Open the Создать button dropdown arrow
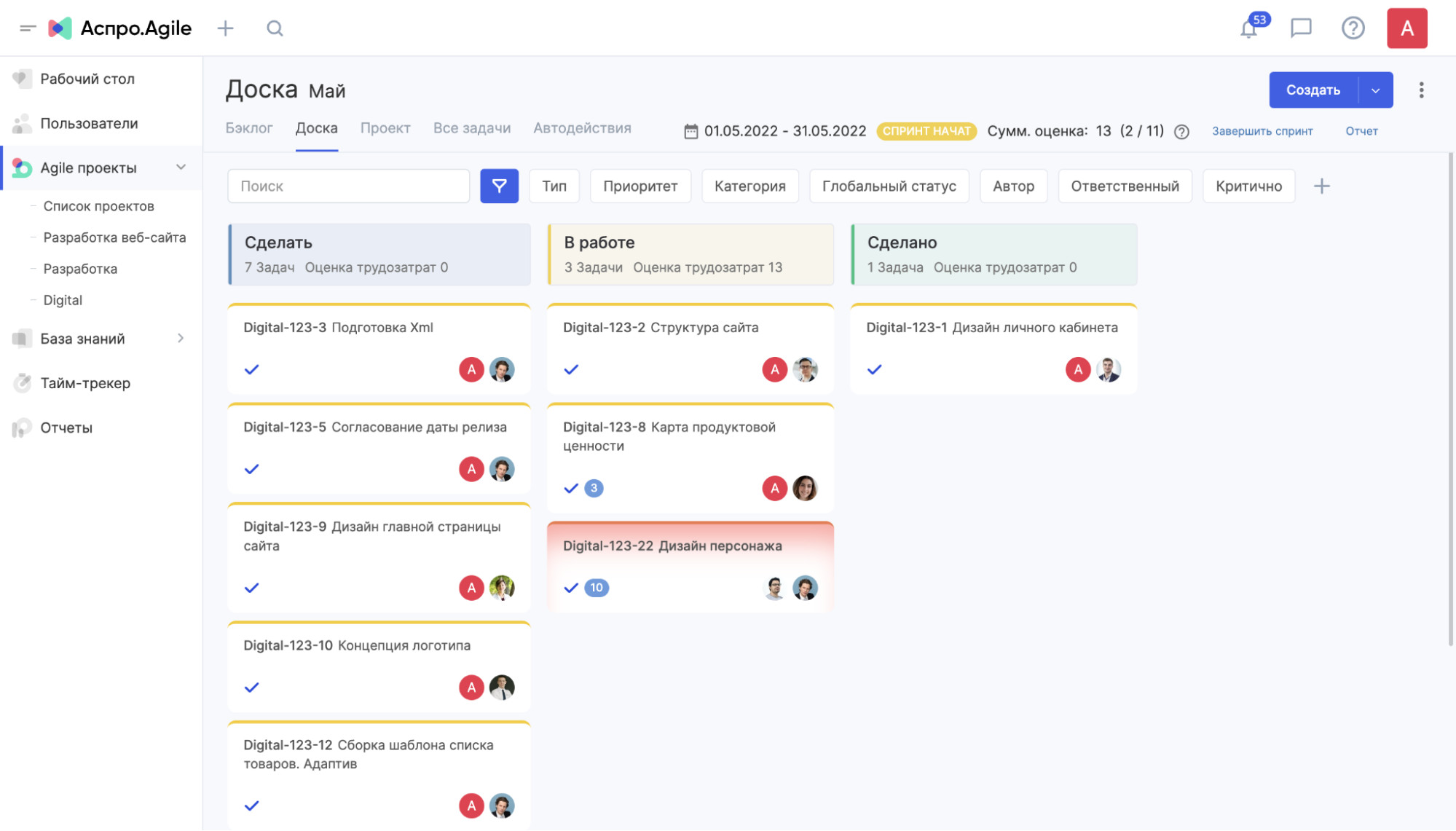The width and height of the screenshot is (1456, 831). click(x=1375, y=90)
